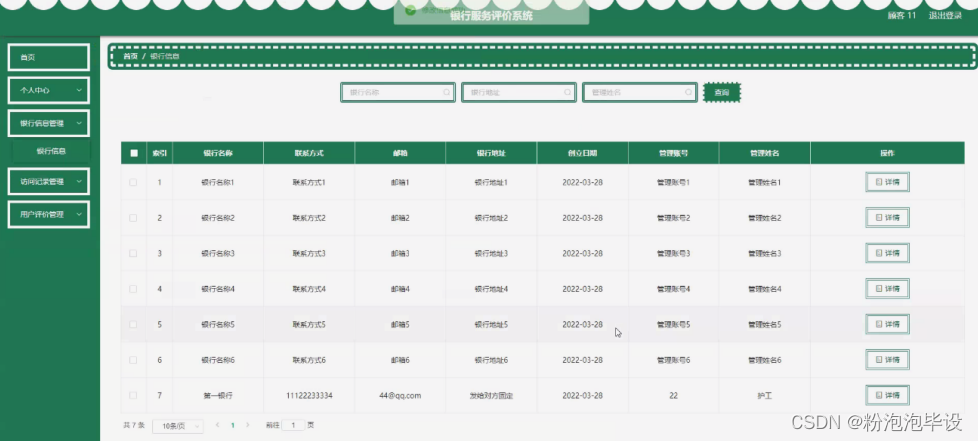
Task: Click 退出登录 to log out
Action: tap(945, 16)
